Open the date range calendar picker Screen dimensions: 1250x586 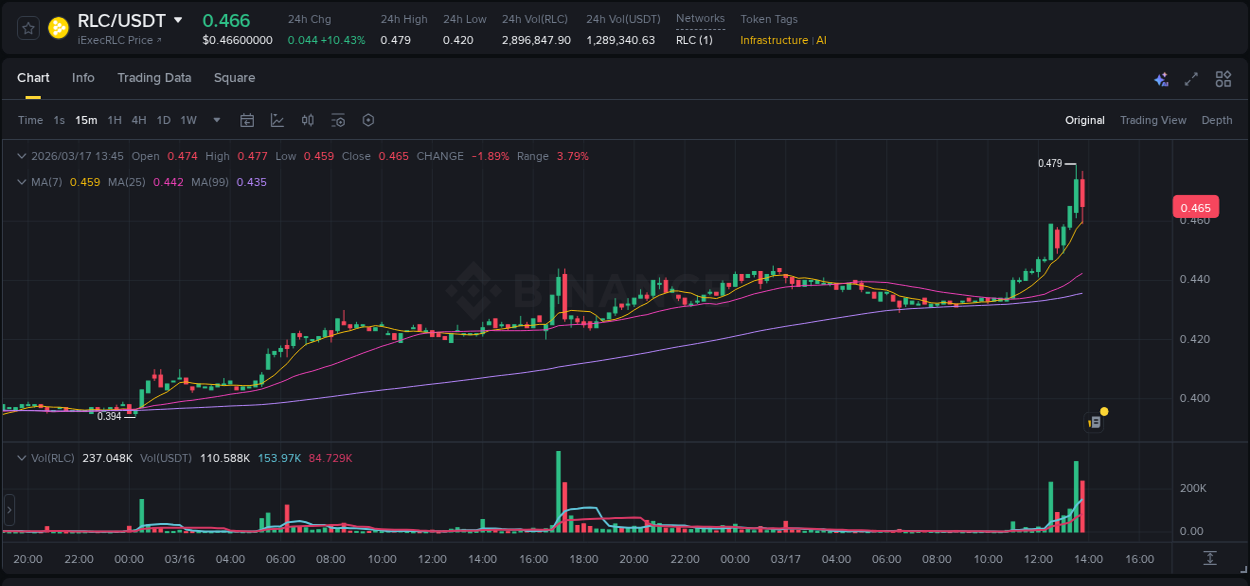(247, 120)
